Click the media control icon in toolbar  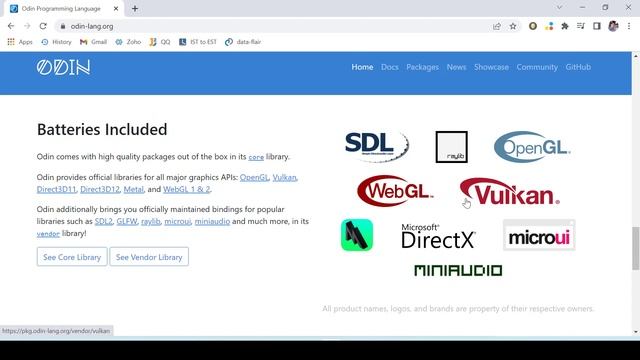pyautogui.click(x=581, y=26)
